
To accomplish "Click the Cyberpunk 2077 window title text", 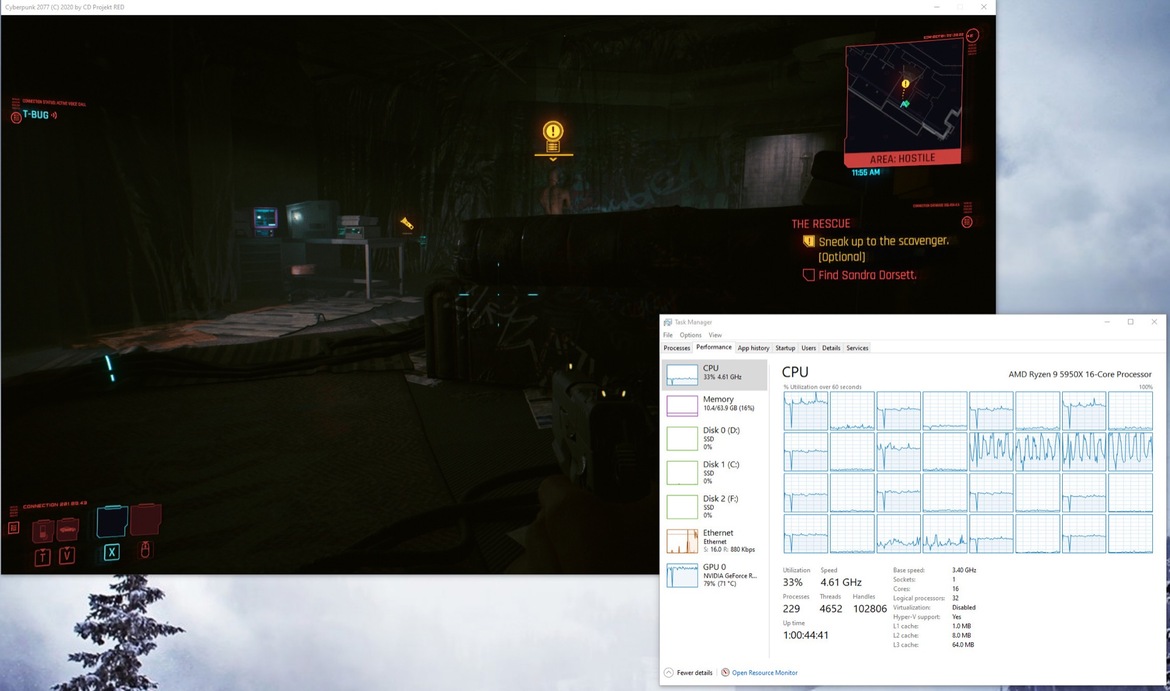I will [x=65, y=7].
